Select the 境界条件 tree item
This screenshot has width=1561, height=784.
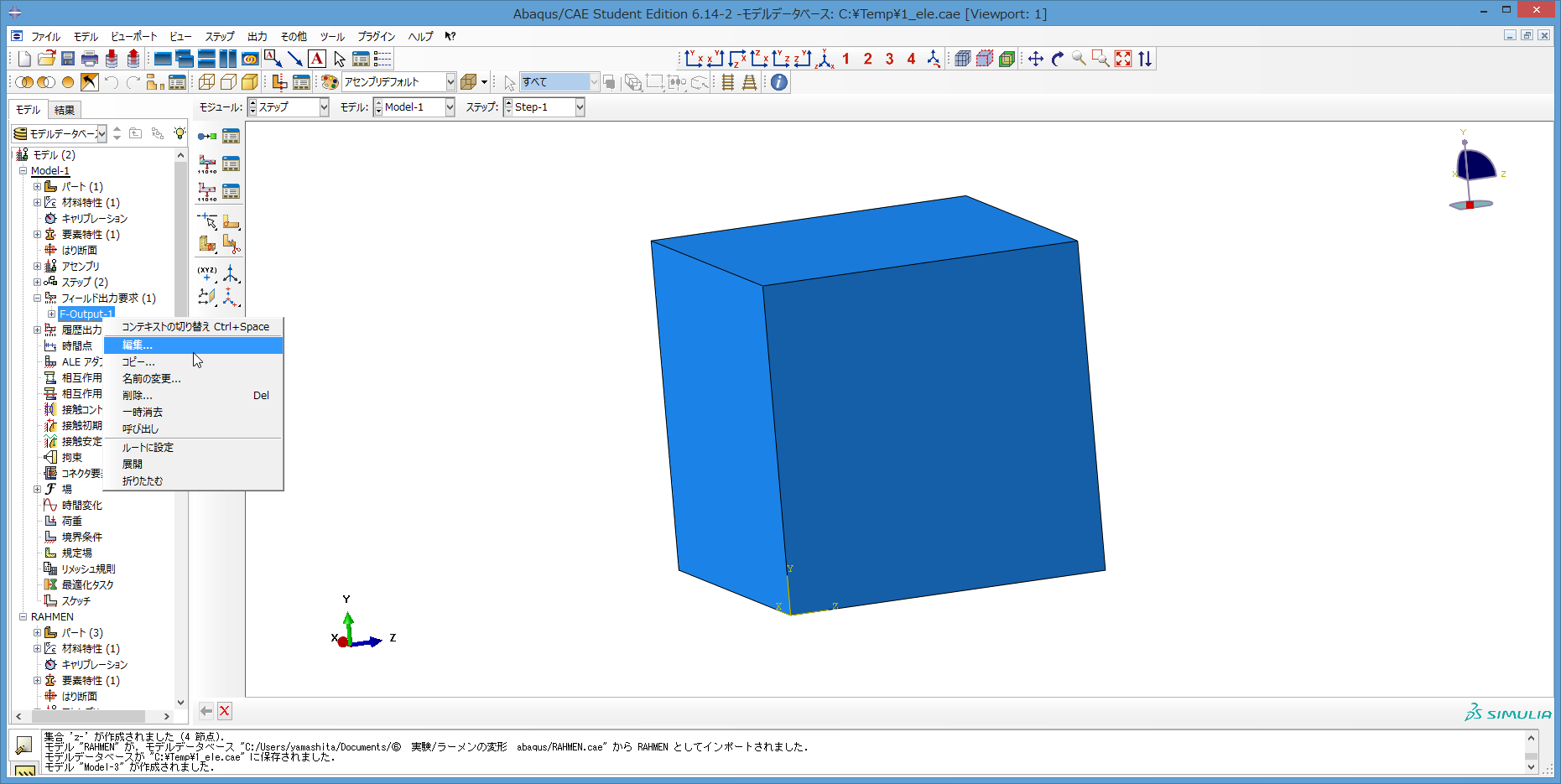82,537
